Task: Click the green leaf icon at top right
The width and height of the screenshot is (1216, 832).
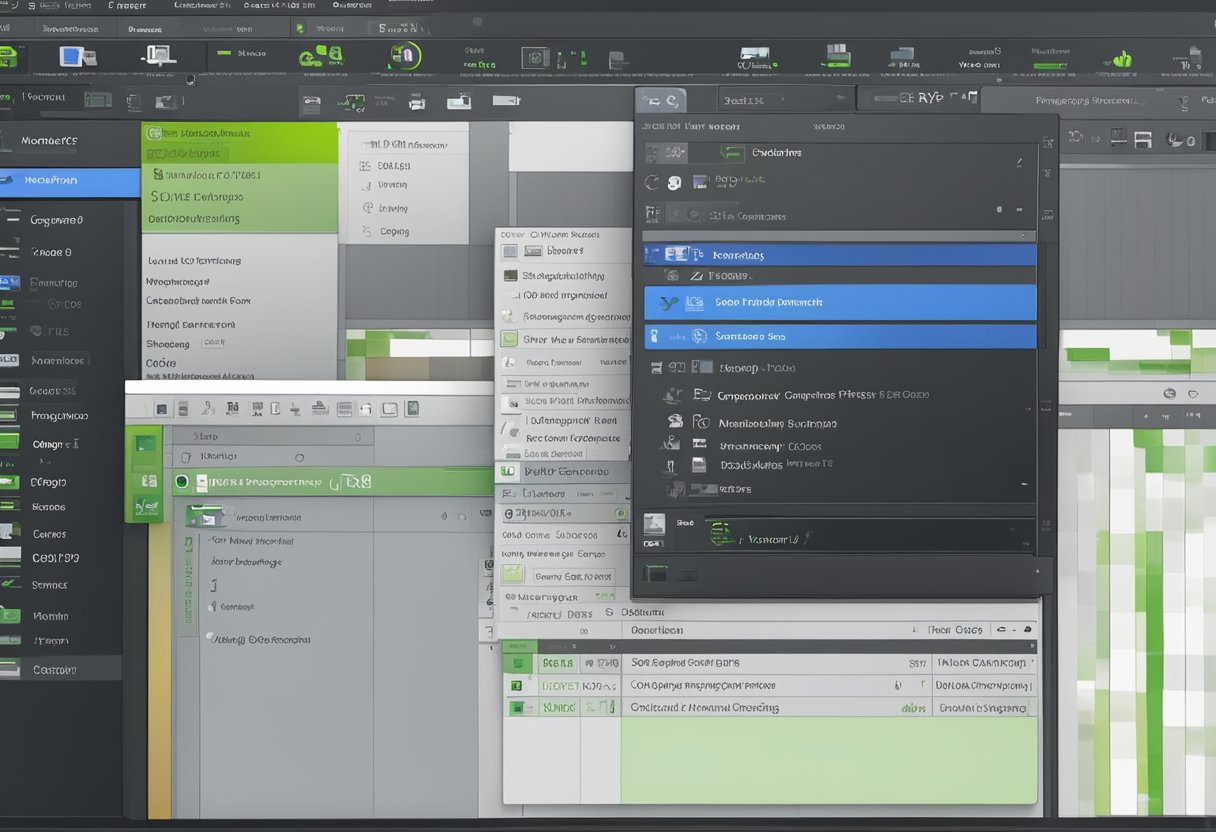Action: [1122, 60]
